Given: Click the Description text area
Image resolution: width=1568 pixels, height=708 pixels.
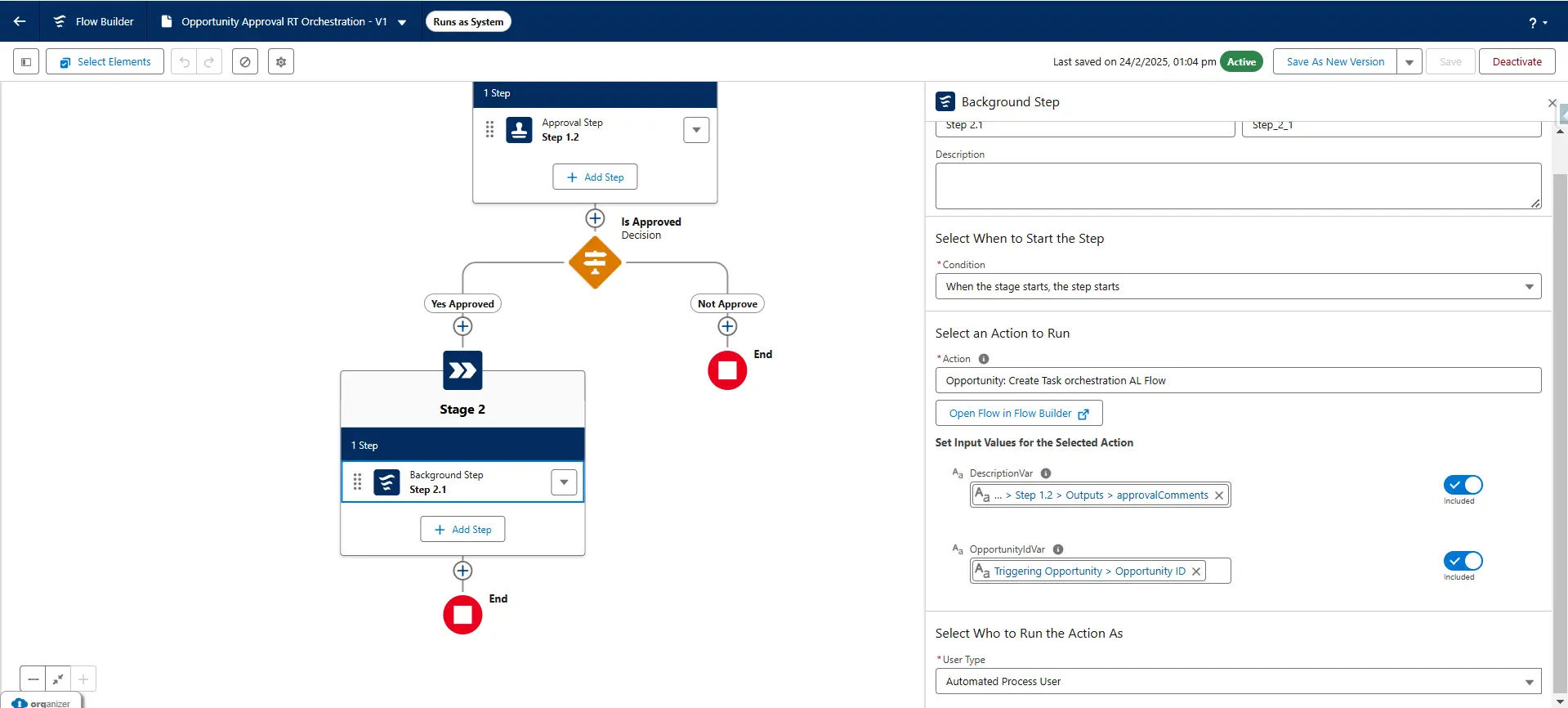Looking at the screenshot, I should [1238, 186].
